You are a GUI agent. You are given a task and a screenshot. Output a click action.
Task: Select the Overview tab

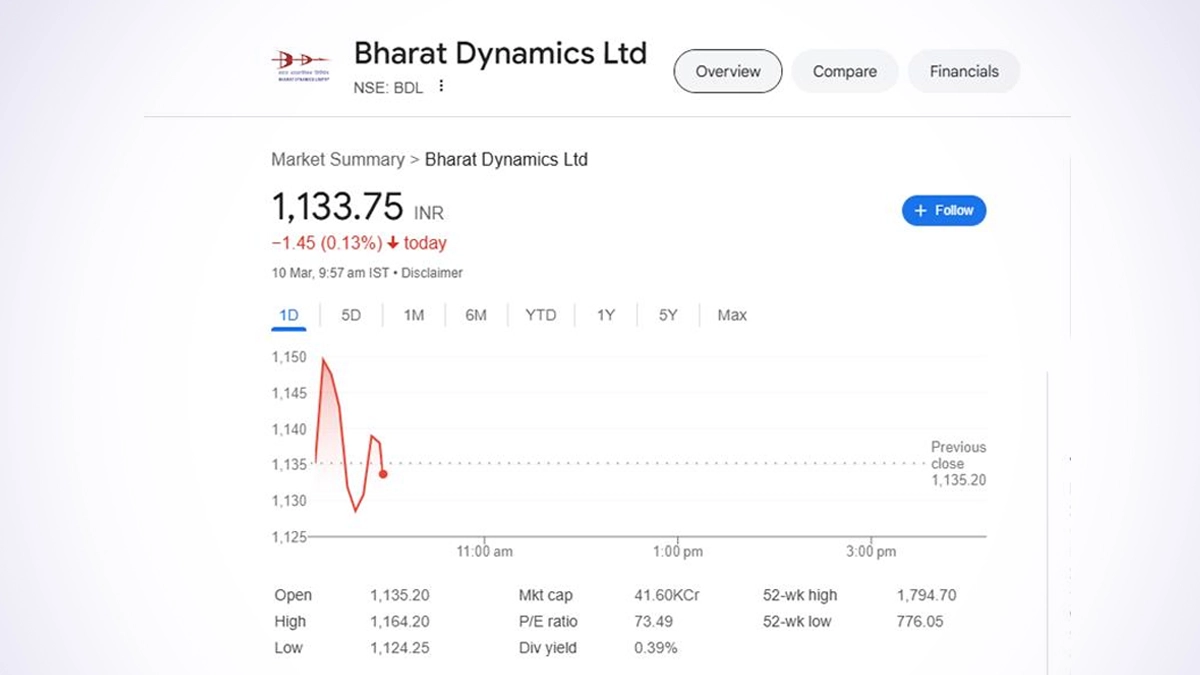[x=728, y=71]
